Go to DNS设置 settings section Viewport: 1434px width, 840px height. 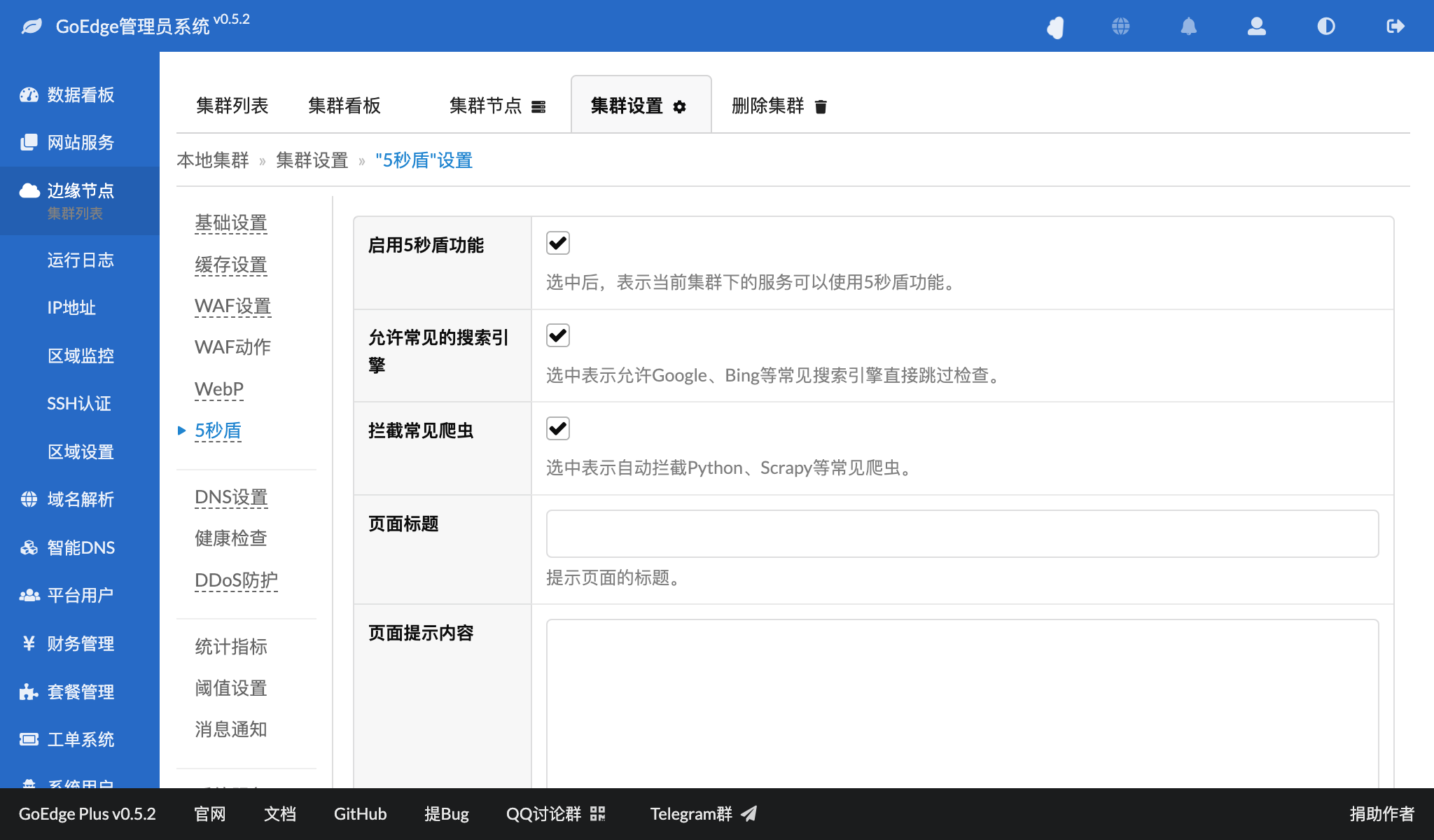231,497
